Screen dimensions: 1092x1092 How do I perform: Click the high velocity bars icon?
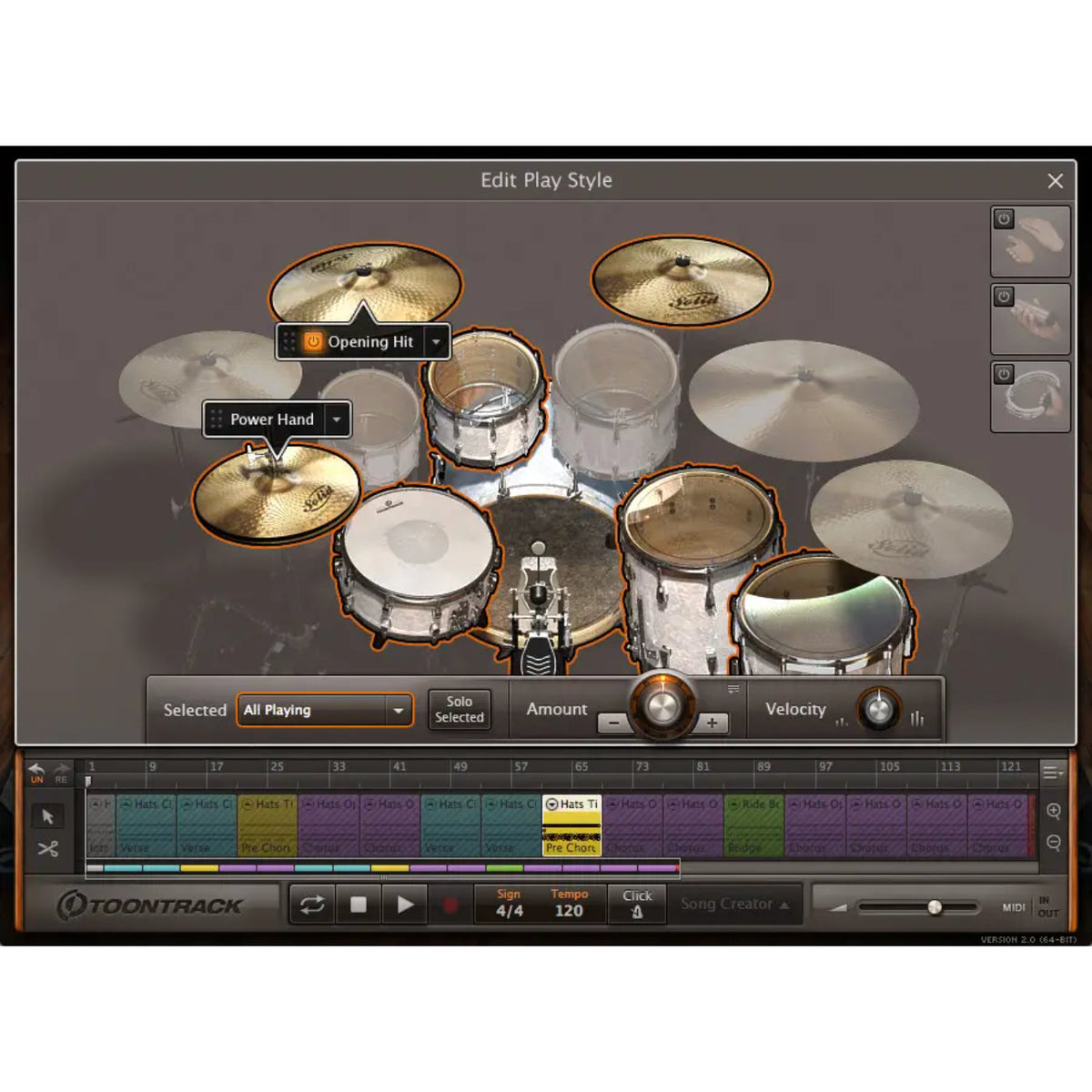point(916,718)
